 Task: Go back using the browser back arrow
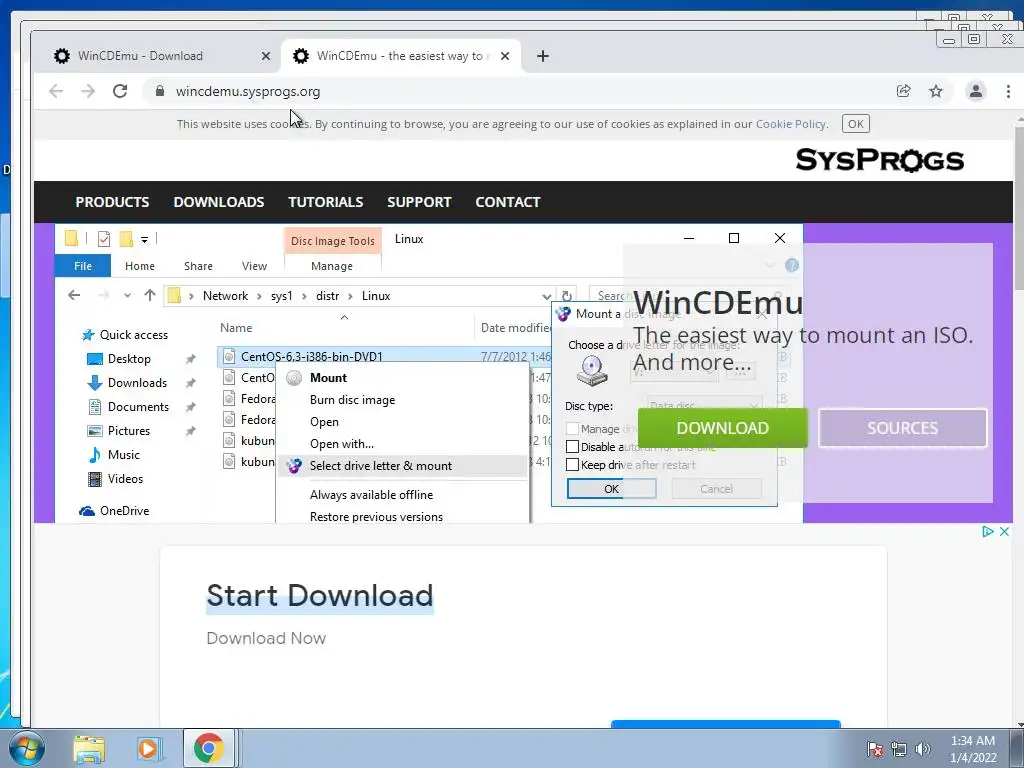(56, 91)
